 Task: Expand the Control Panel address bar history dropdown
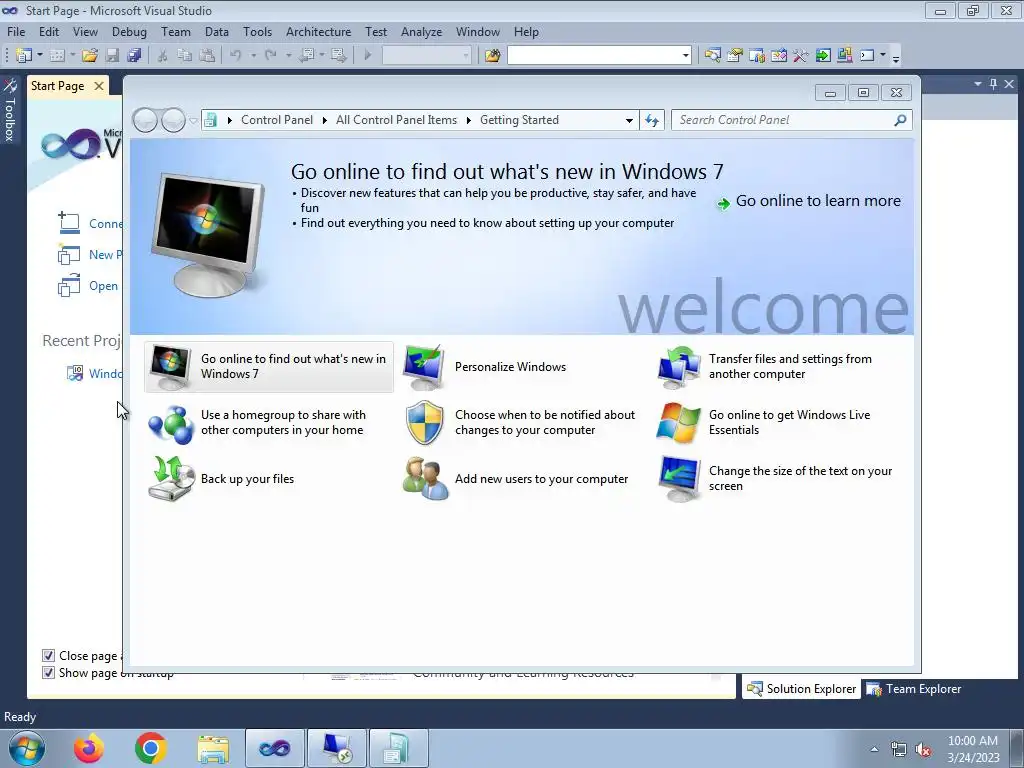click(x=629, y=120)
